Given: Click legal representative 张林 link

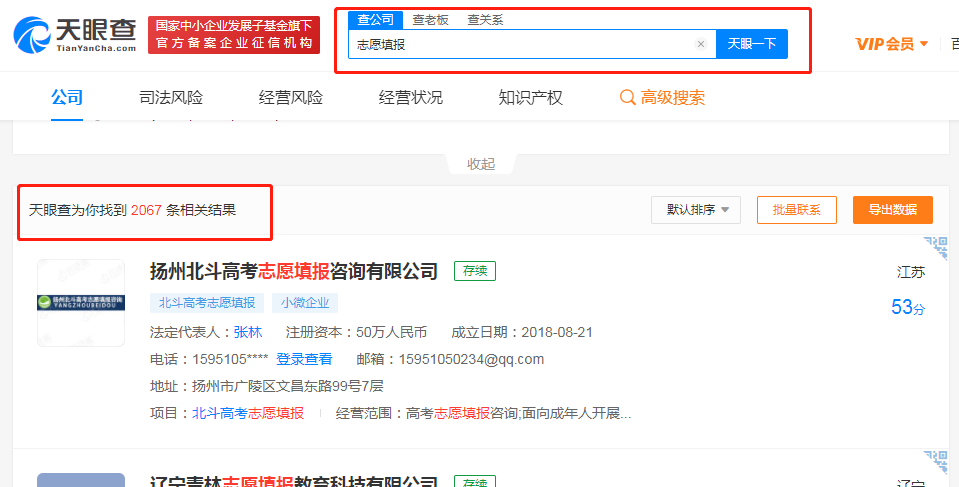Looking at the screenshot, I should (248, 332).
